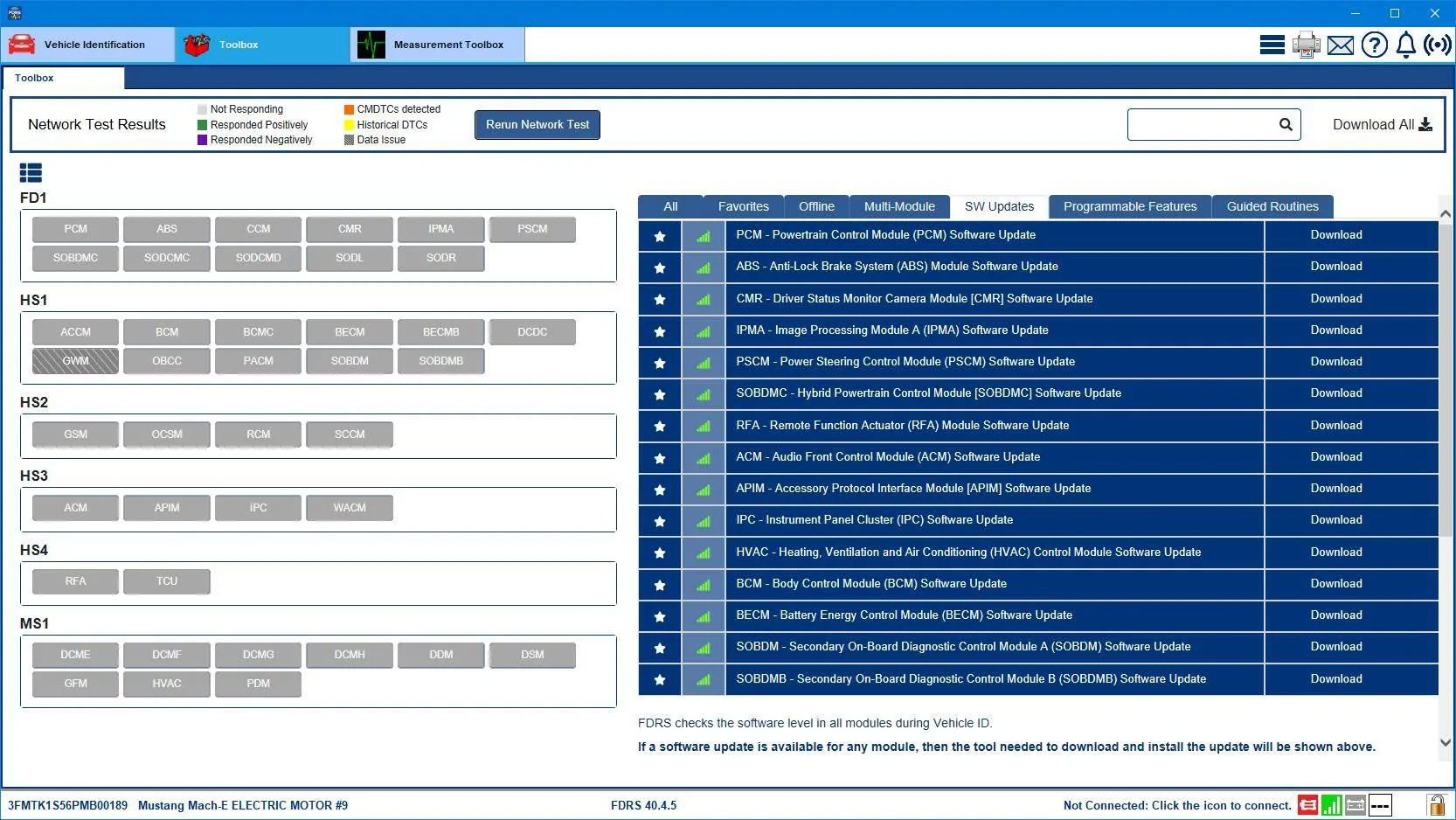The image size is (1456, 820).
Task: Toggle favorite star for IPC Software Update
Action: click(660, 521)
